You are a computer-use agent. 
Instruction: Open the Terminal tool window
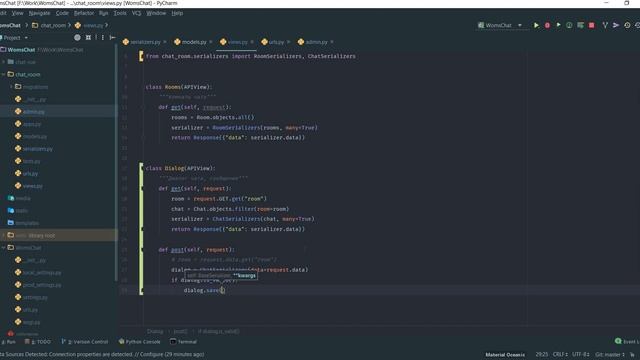click(183, 342)
